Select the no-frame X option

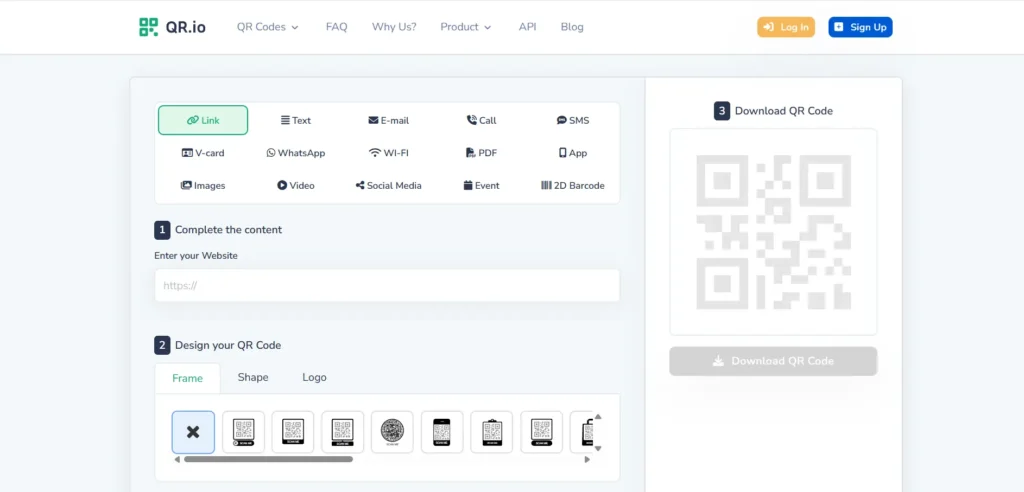pos(193,432)
